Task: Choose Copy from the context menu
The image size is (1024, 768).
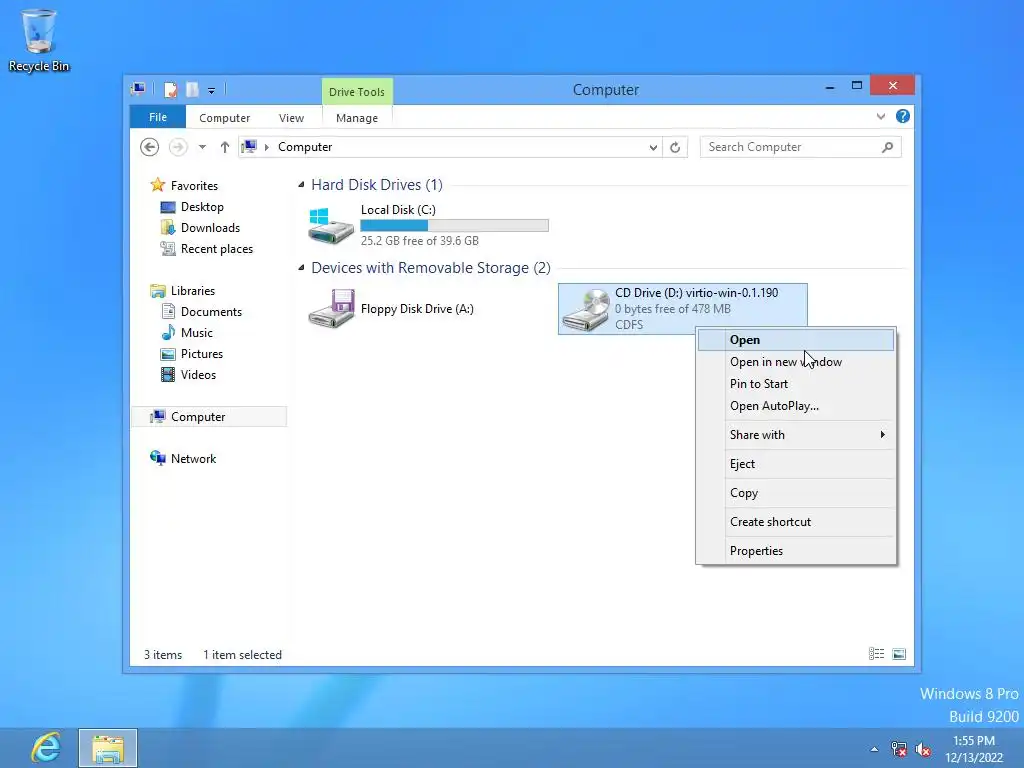Action: (x=795, y=493)
